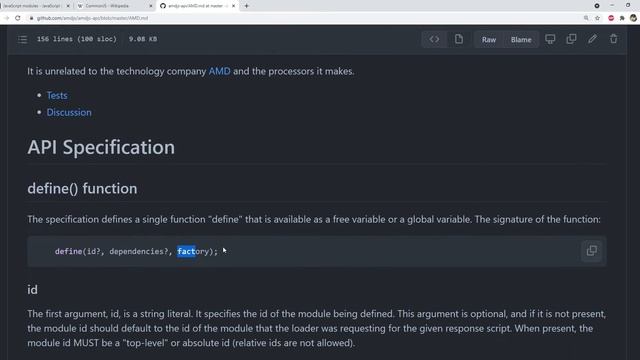Click the 156 lines (100 sloc) text
Viewport: 640px width, 360px height.
(x=77, y=39)
